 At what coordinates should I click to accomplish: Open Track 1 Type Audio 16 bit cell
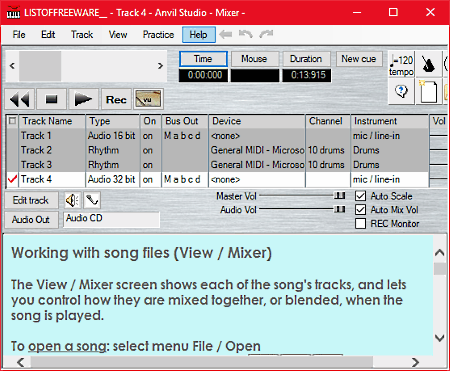click(x=112, y=136)
